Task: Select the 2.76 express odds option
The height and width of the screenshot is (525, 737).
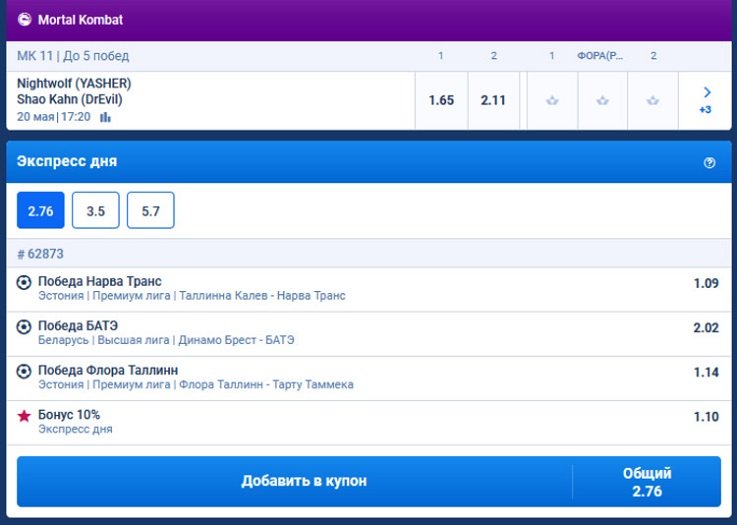Action: (40, 211)
